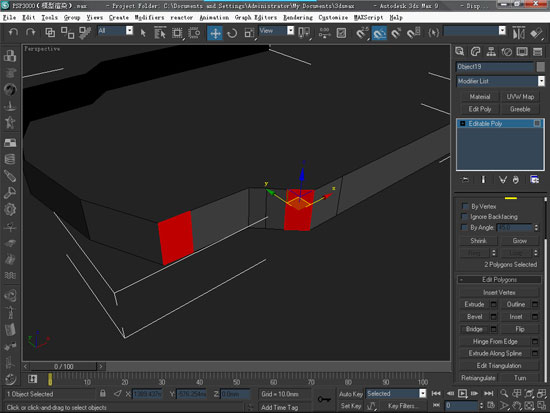The height and width of the screenshot is (413, 550).
Task: Open Extrude settings box
Action: pyautogui.click(x=494, y=304)
